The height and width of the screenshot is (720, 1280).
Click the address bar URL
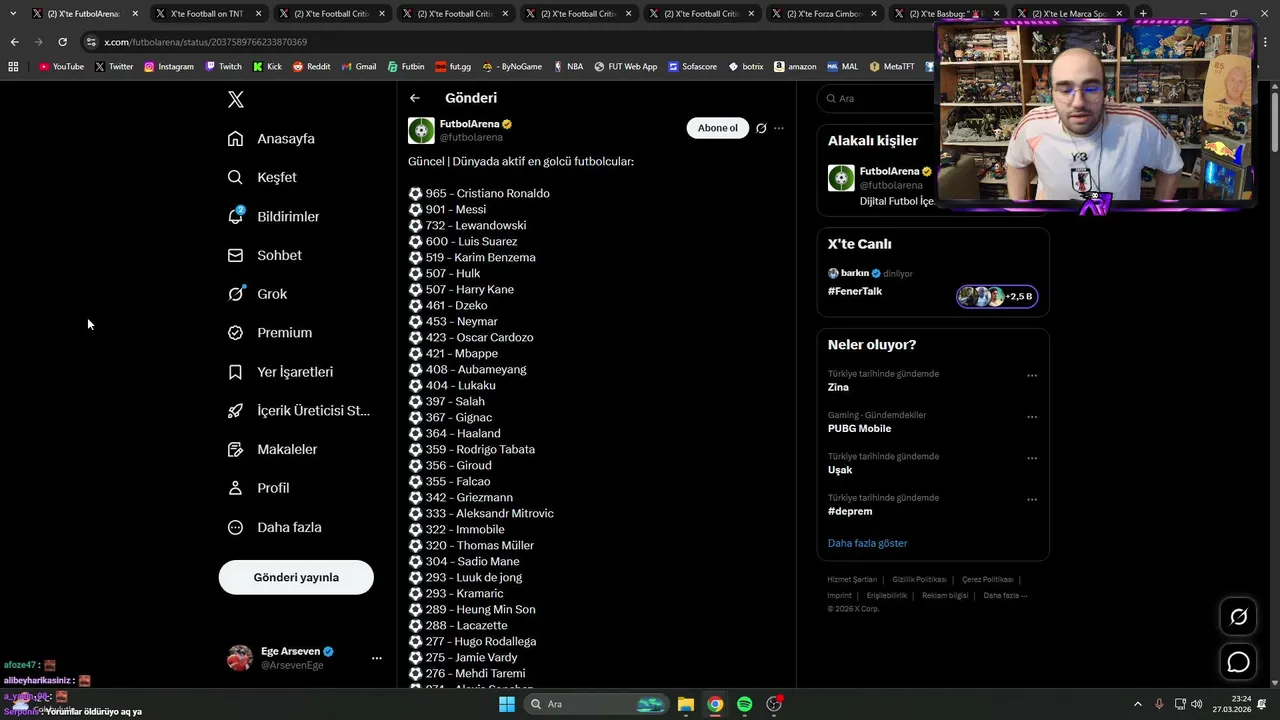click(x=205, y=42)
